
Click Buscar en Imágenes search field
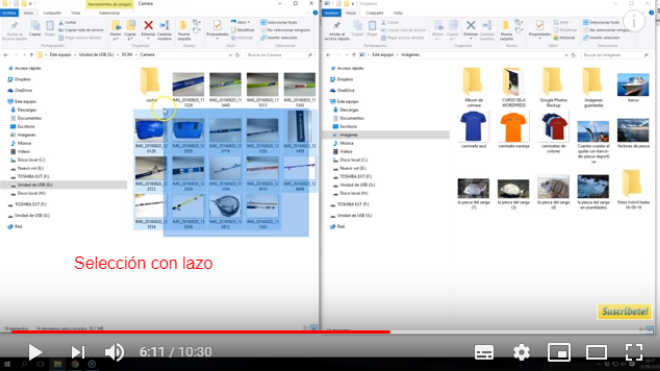pyautogui.click(x=616, y=55)
